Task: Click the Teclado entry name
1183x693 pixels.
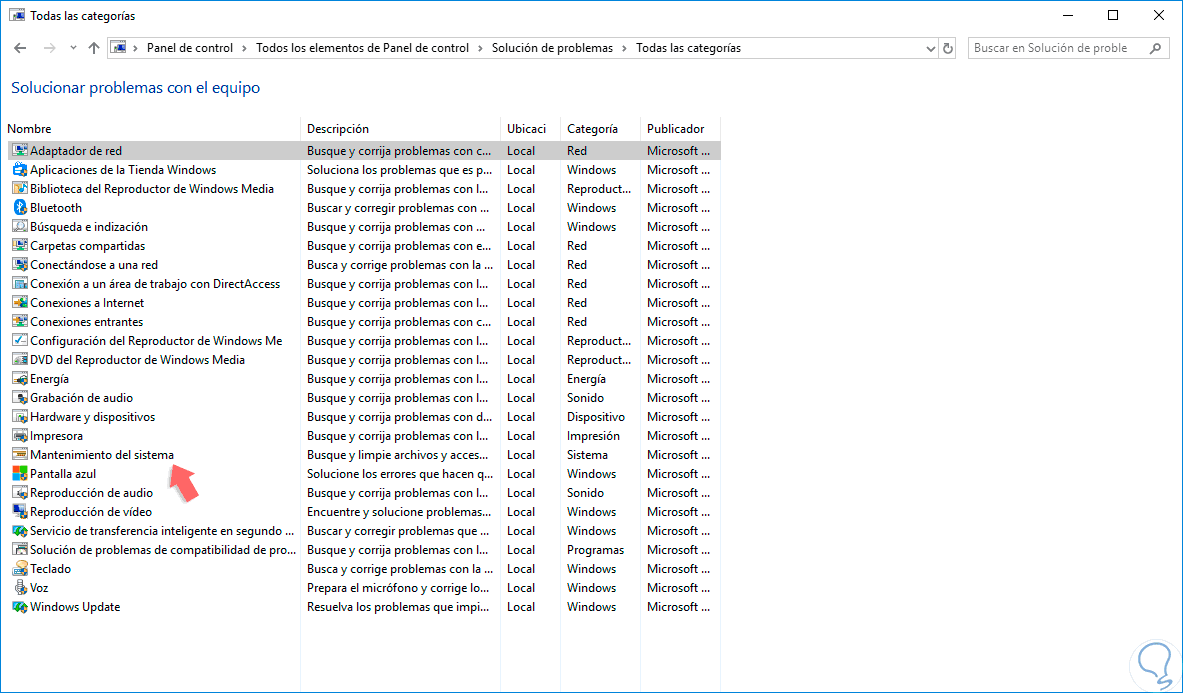Action: pyautogui.click(x=51, y=569)
